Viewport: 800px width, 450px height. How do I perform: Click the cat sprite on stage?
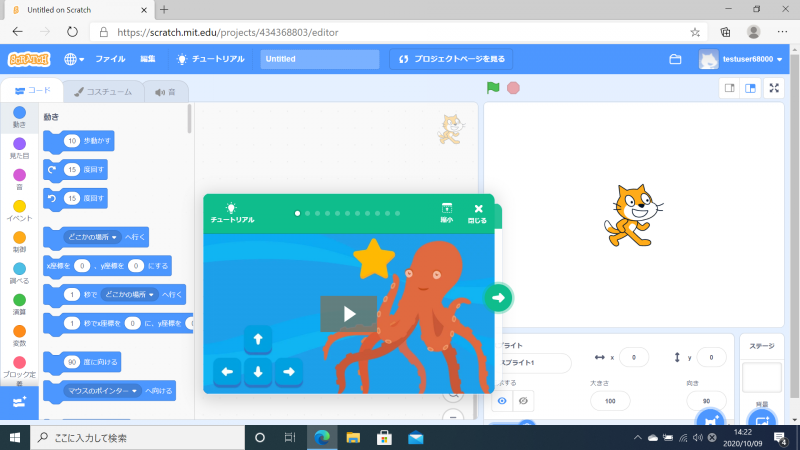point(633,216)
